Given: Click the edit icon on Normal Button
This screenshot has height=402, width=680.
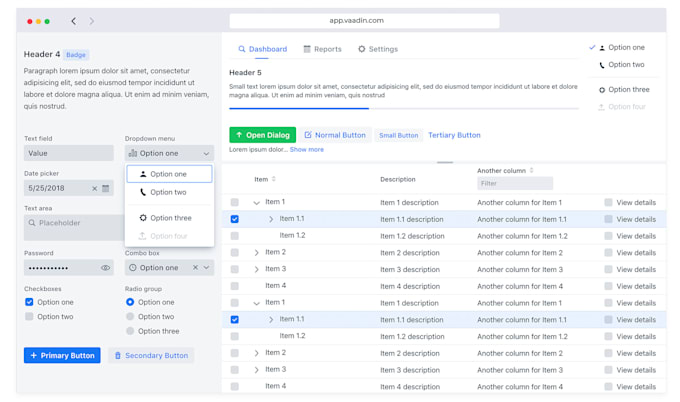Looking at the screenshot, I should (308, 135).
